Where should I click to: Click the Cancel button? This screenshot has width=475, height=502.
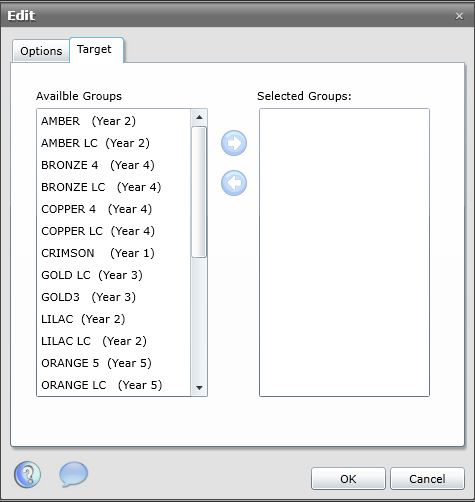tap(427, 479)
